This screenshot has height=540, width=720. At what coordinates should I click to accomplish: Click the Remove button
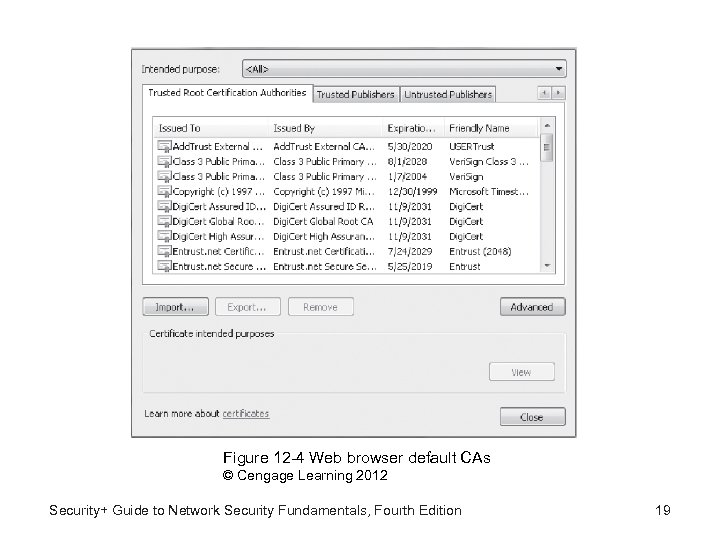click(321, 307)
